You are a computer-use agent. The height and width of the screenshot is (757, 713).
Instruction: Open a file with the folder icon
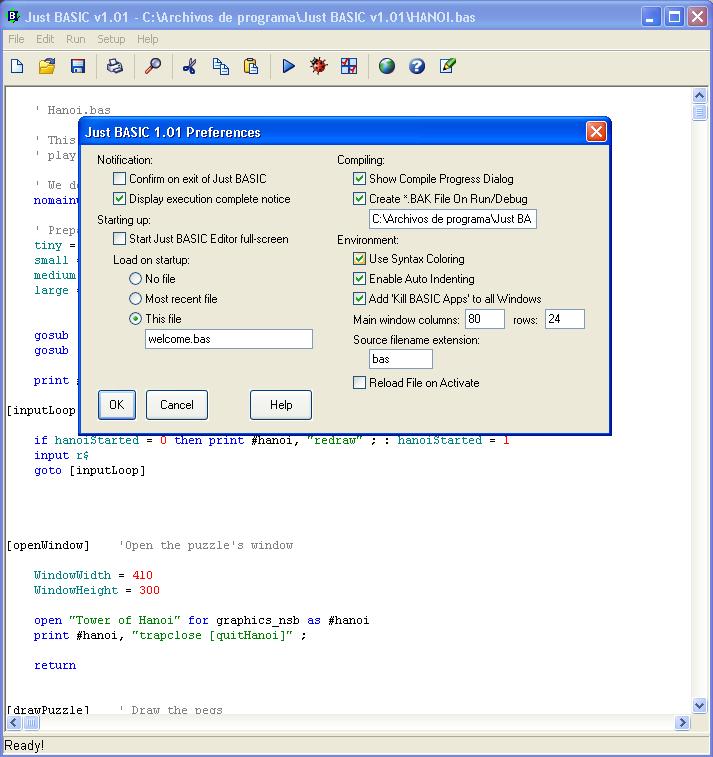coord(47,66)
